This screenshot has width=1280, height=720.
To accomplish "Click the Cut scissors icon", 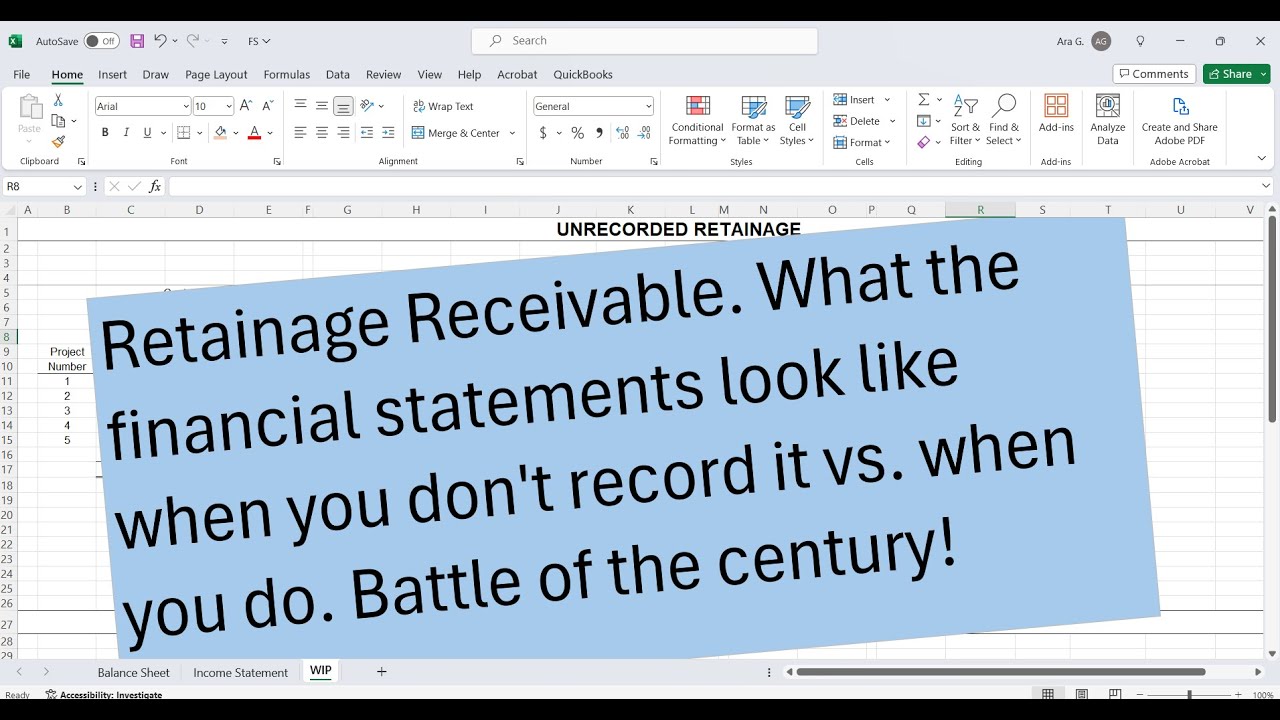I will coord(58,100).
